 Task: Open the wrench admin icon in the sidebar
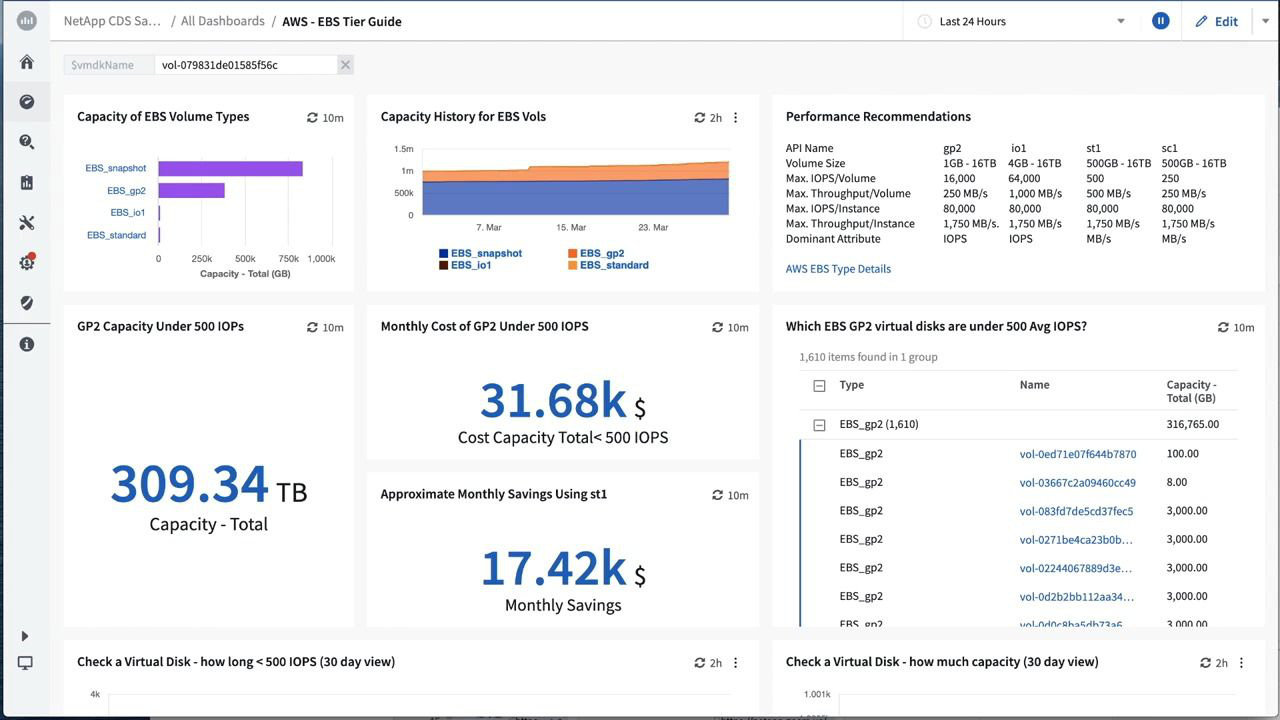pos(26,222)
